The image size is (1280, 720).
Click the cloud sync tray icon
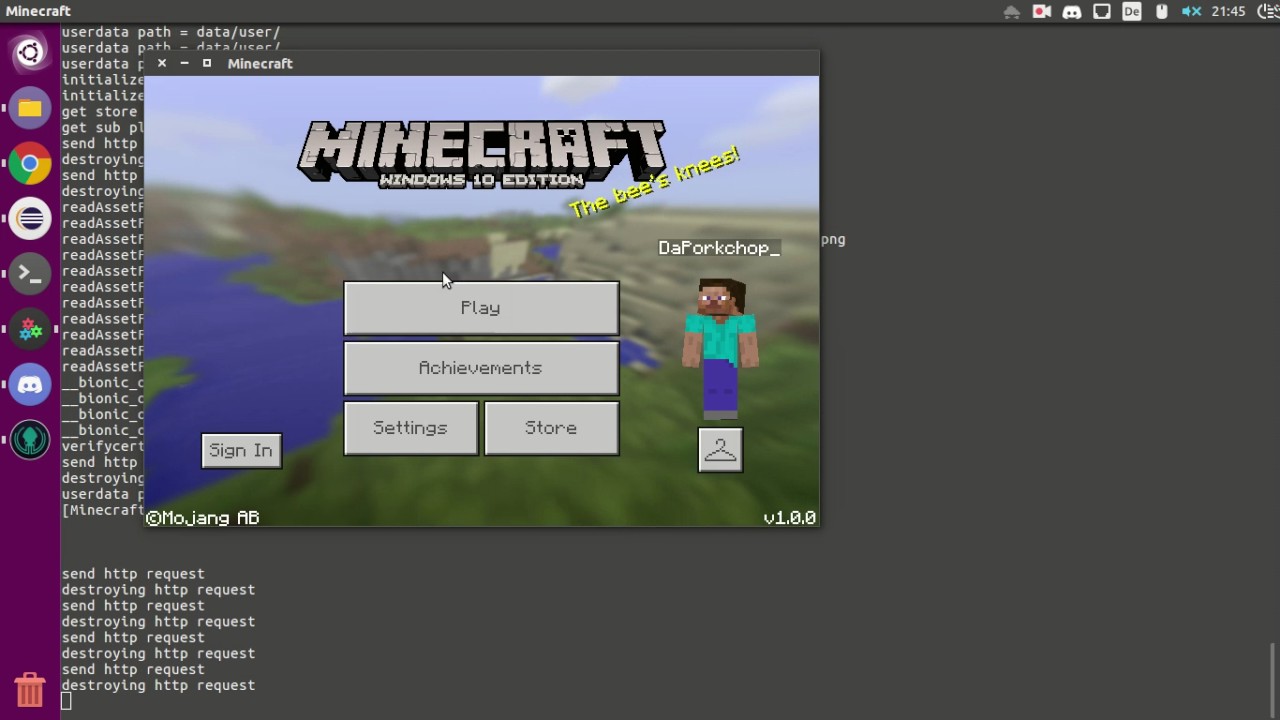(x=1012, y=12)
